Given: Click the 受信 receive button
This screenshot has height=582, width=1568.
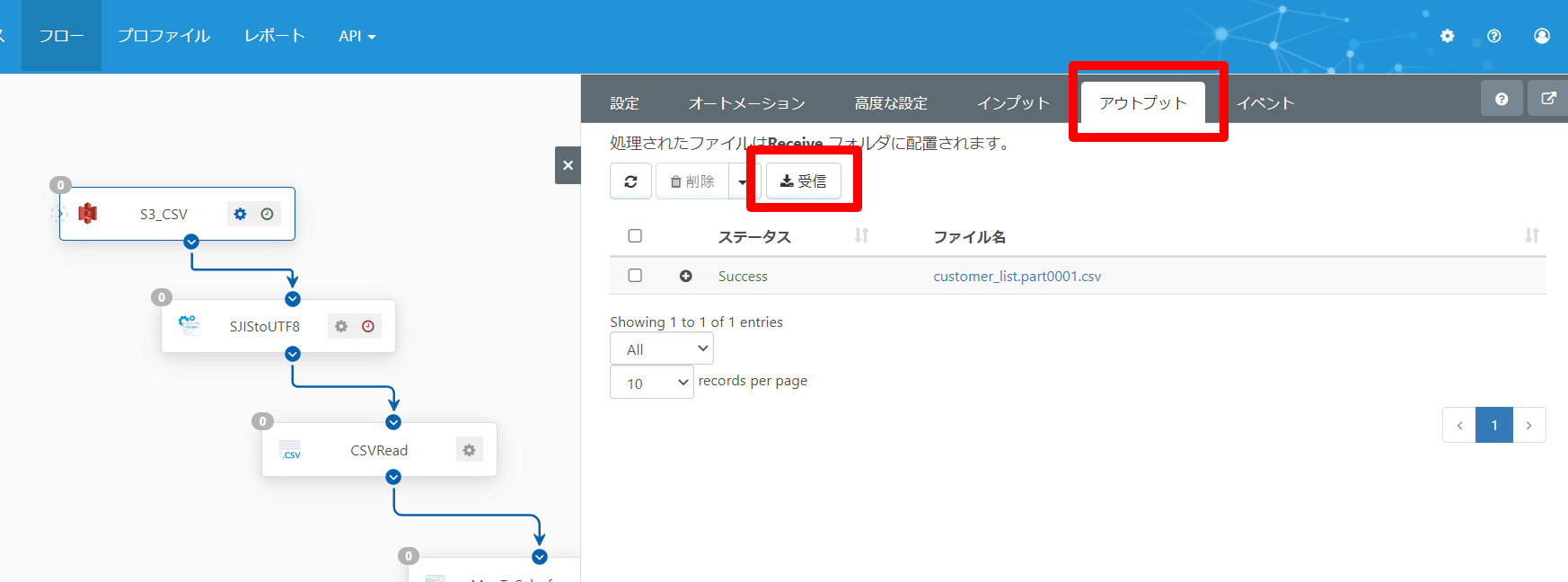Looking at the screenshot, I should [804, 181].
